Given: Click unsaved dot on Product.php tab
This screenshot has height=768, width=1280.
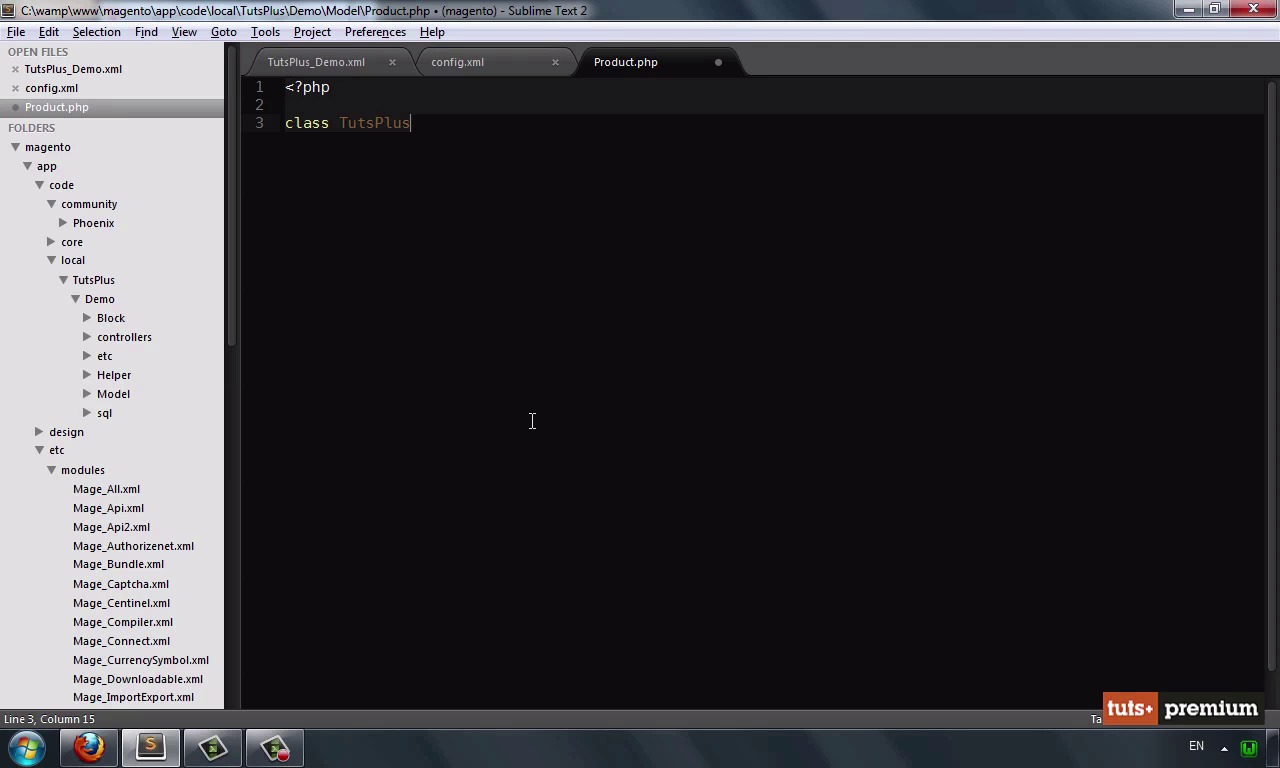Looking at the screenshot, I should [718, 62].
